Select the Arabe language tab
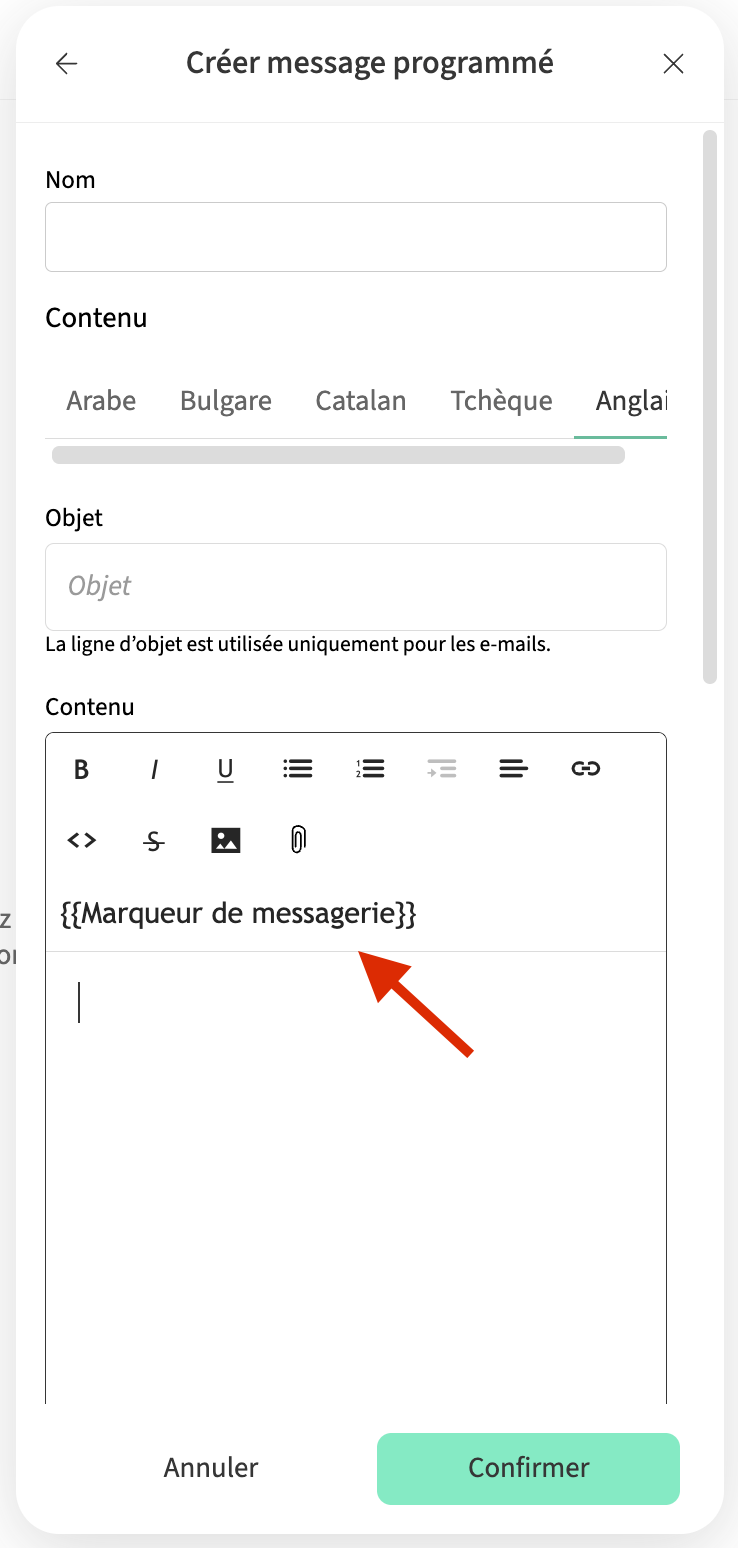738x1548 pixels. pos(101,401)
